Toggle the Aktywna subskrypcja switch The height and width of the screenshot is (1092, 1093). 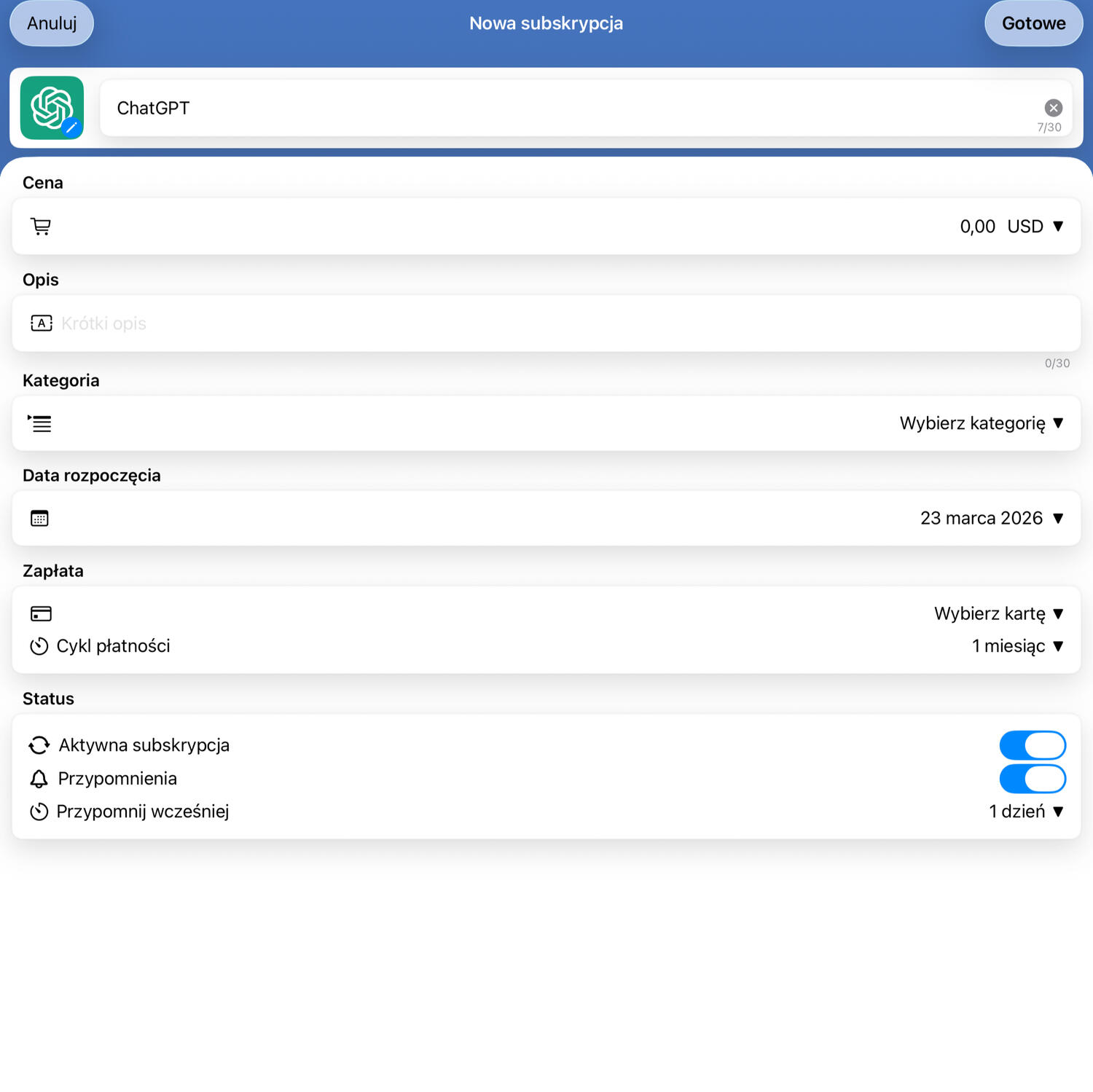(1032, 745)
